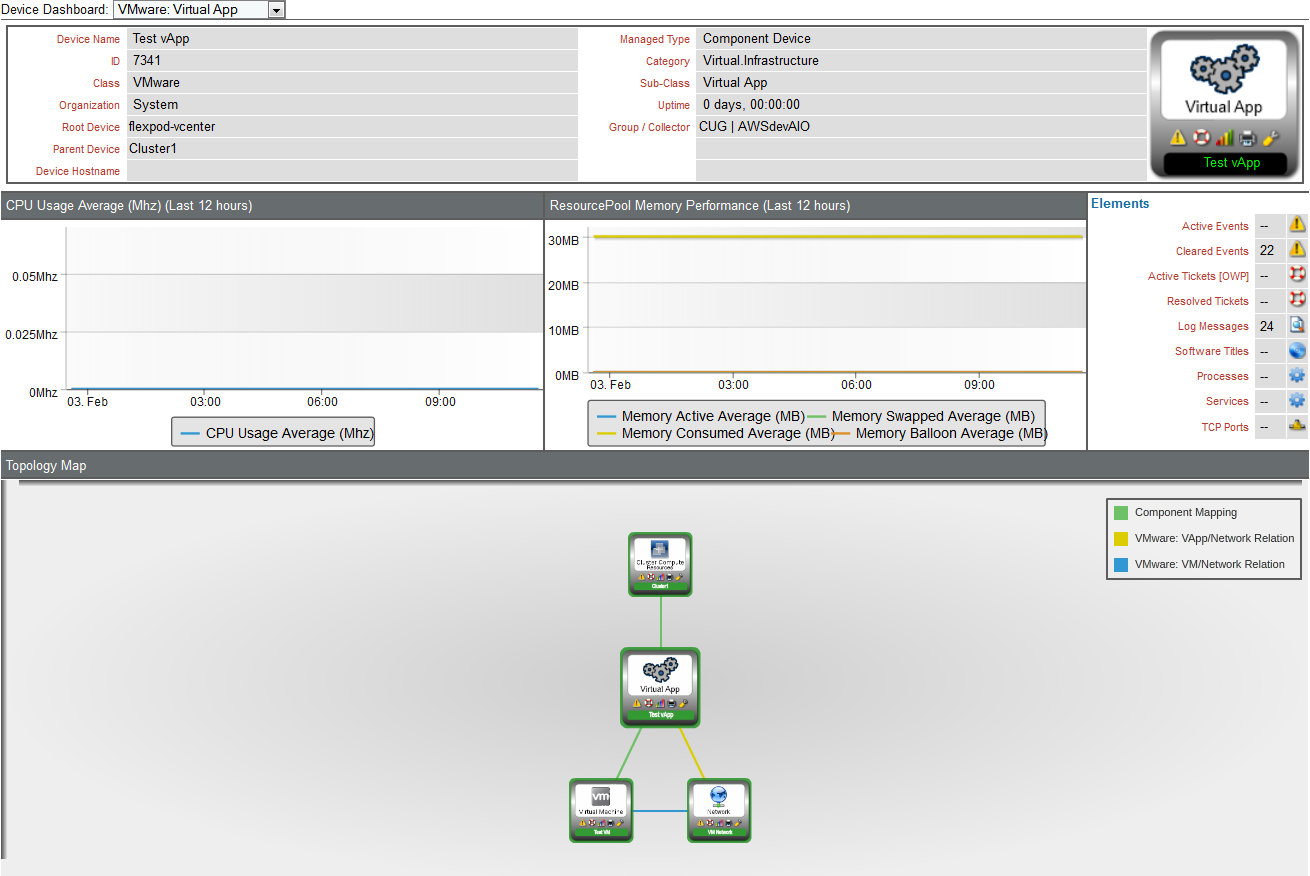Click the Active Tickets lifebuoy icon

(1297, 275)
